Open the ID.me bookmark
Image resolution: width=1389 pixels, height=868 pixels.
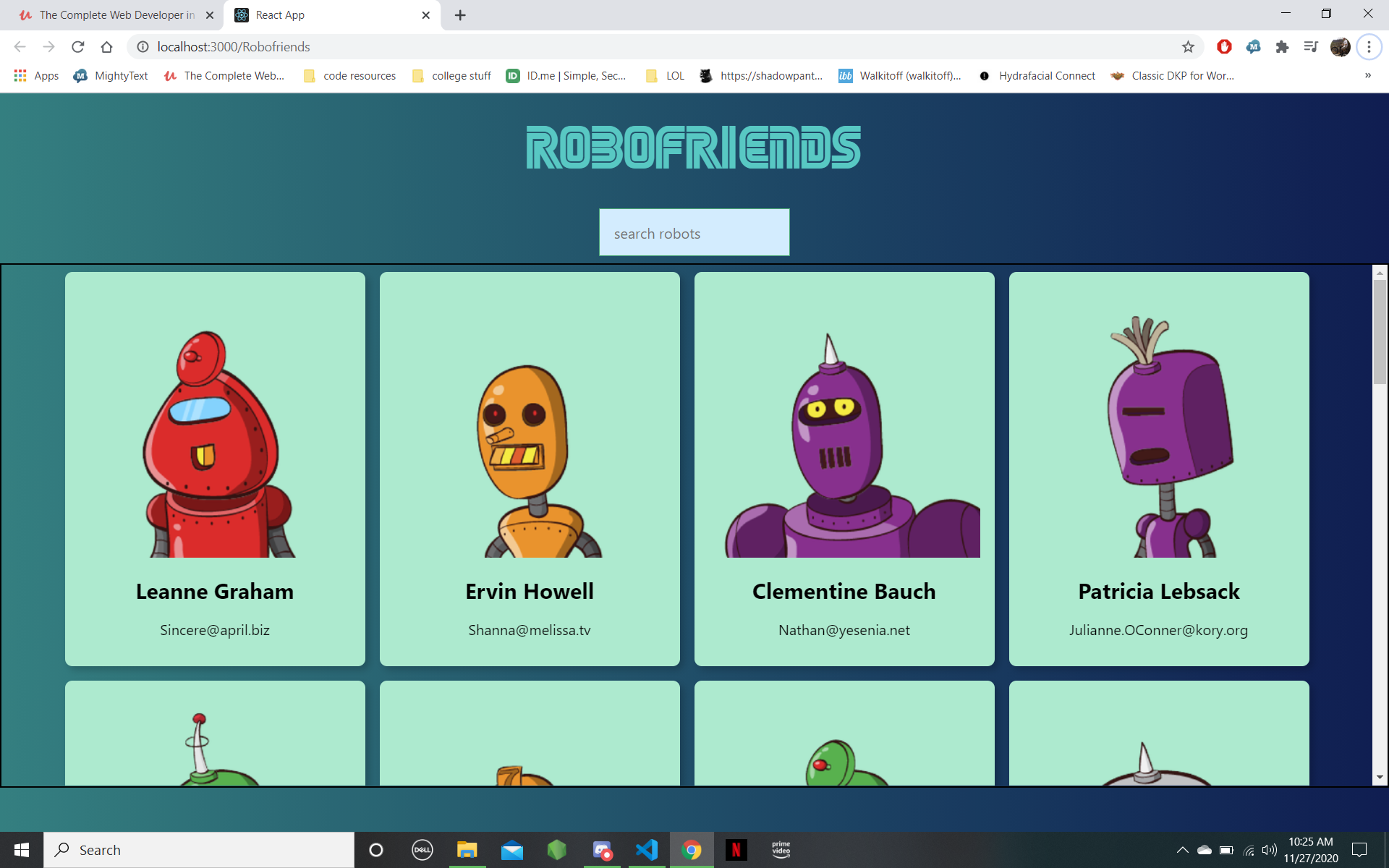(x=566, y=76)
